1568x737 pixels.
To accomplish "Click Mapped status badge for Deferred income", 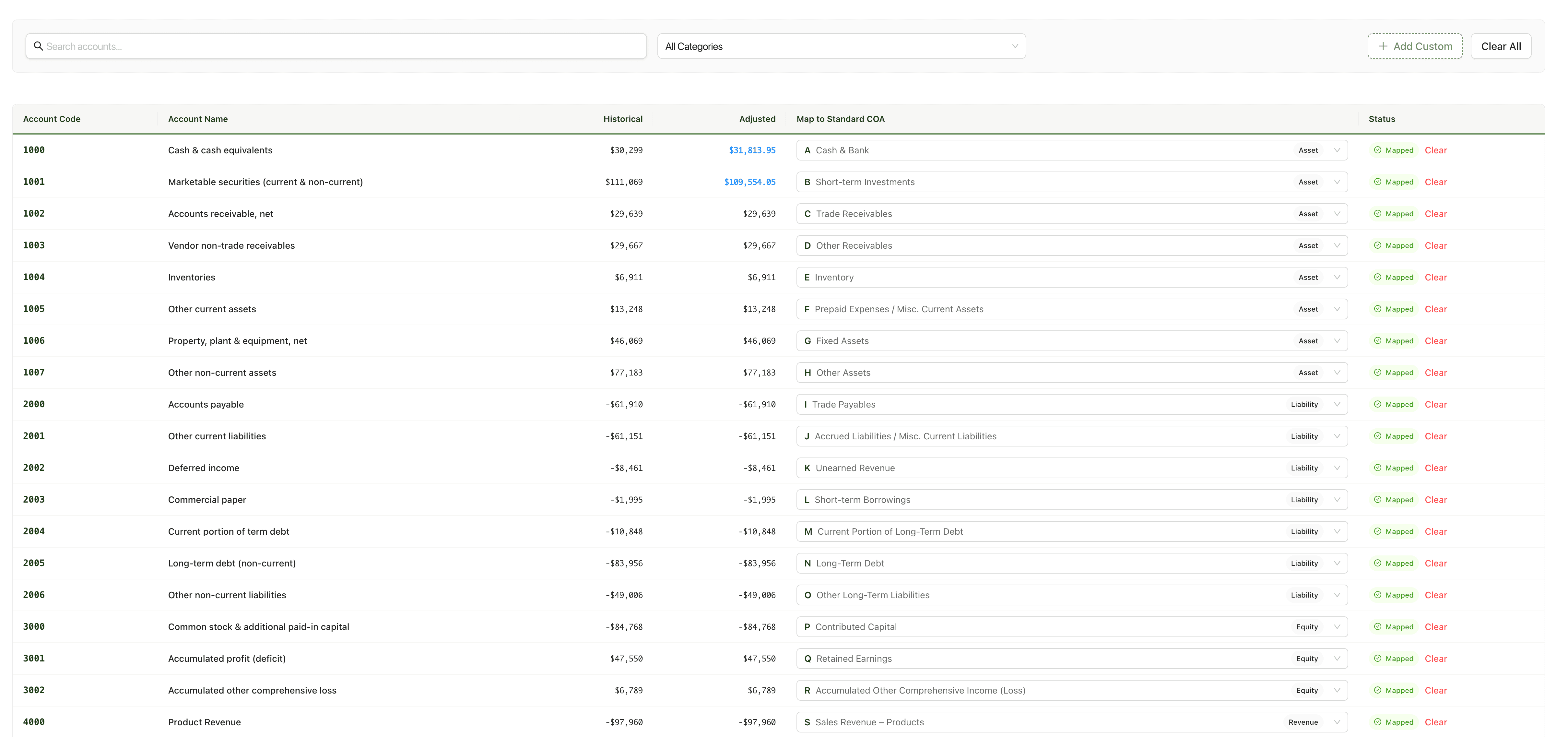I will [x=1393, y=468].
